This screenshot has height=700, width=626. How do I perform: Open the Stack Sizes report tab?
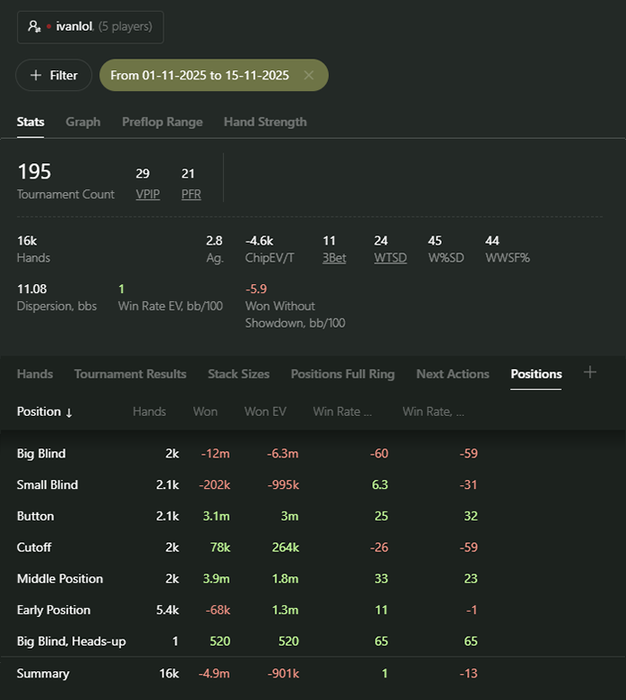coord(238,374)
